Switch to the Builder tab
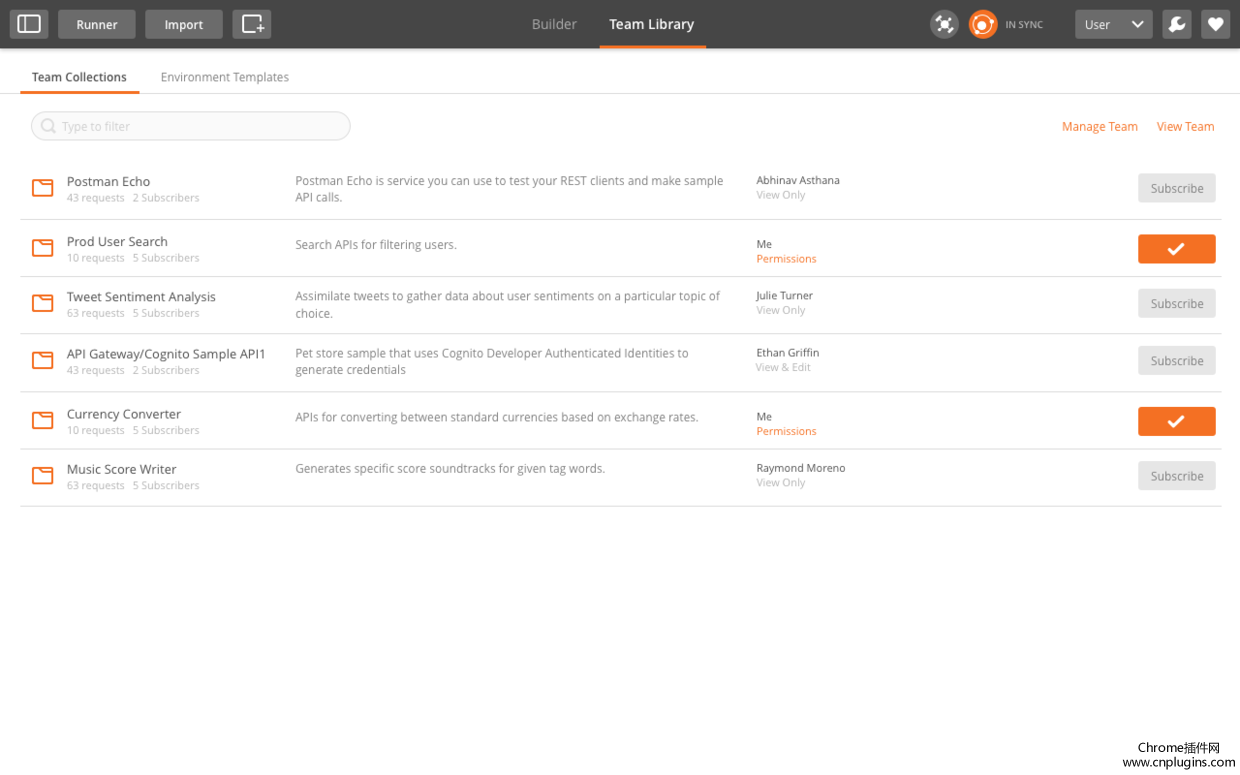Screen dimensions: 1240x775 click(554, 24)
